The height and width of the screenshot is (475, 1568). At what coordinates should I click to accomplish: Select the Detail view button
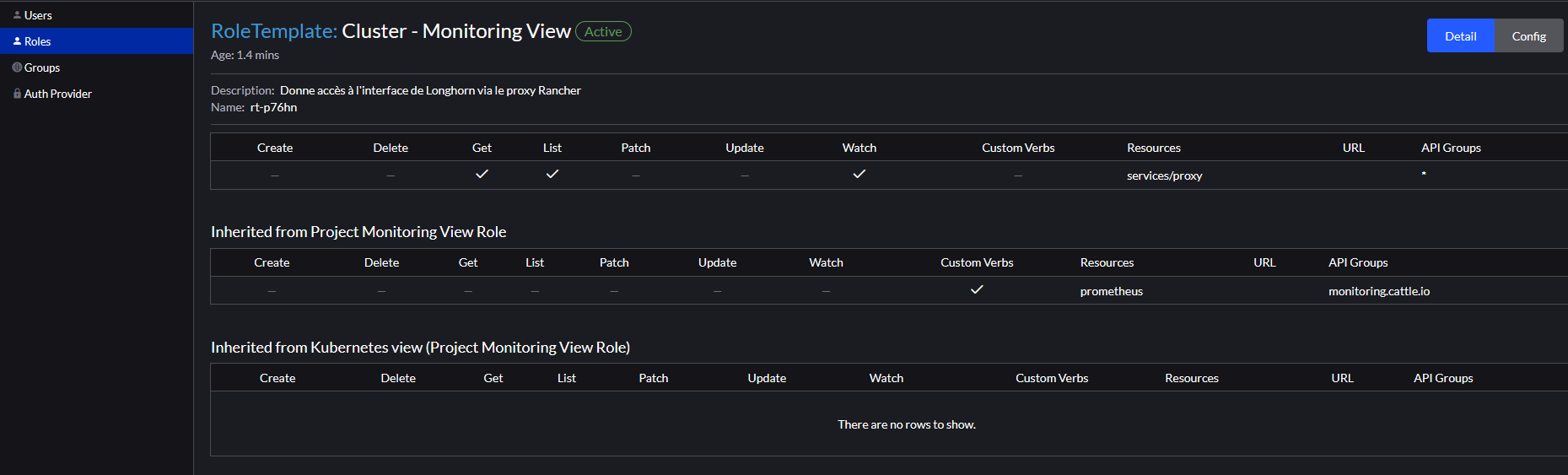[x=1460, y=36]
